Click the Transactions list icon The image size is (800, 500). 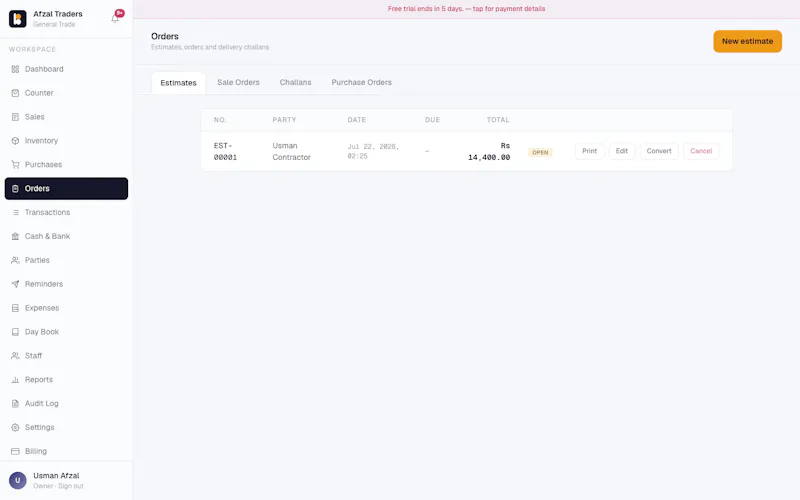tap(15, 212)
